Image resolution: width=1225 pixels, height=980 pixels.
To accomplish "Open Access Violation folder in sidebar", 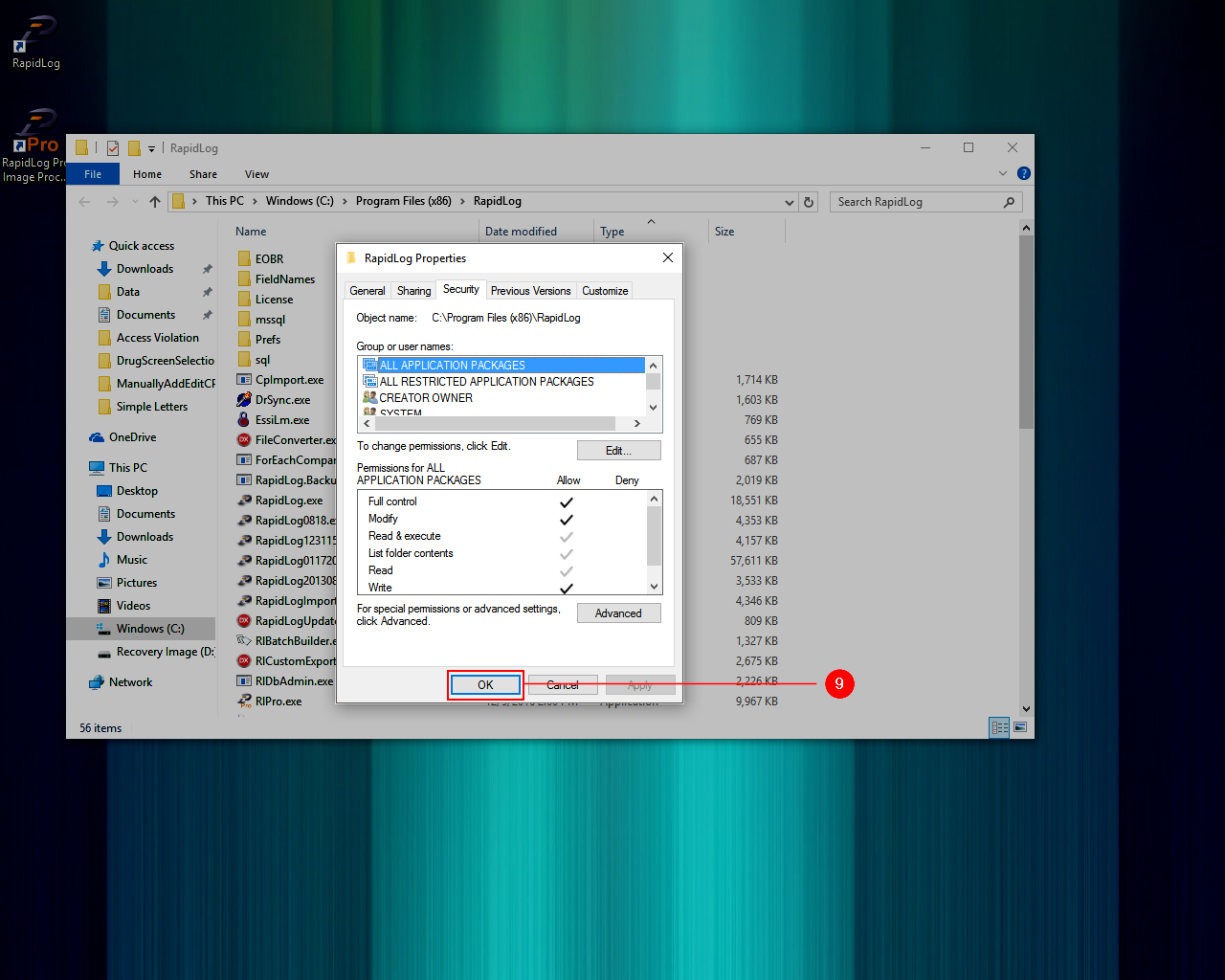I will point(148,338).
